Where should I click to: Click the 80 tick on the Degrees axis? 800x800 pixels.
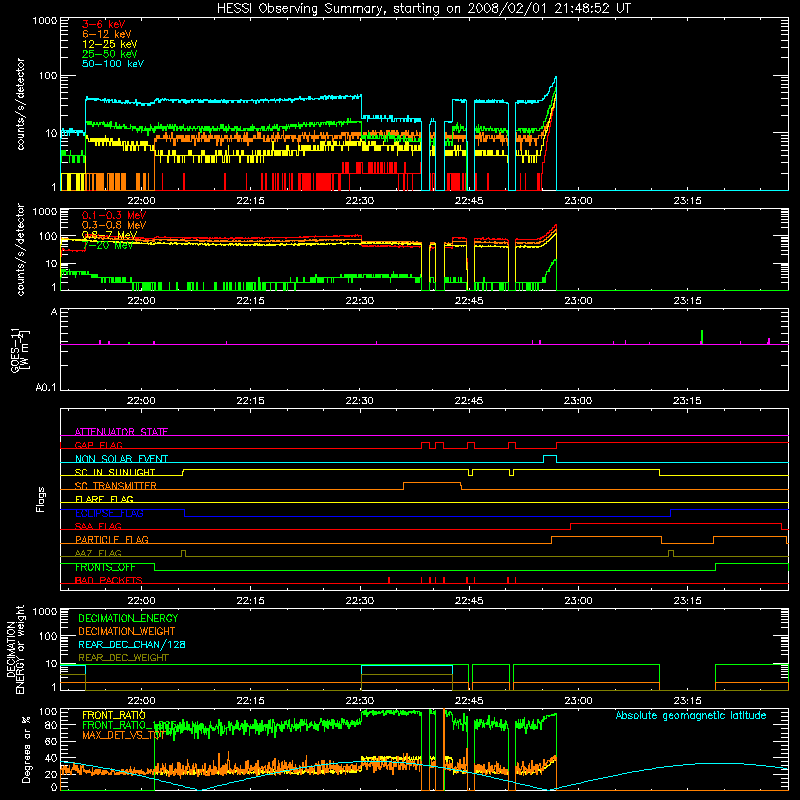[51, 725]
